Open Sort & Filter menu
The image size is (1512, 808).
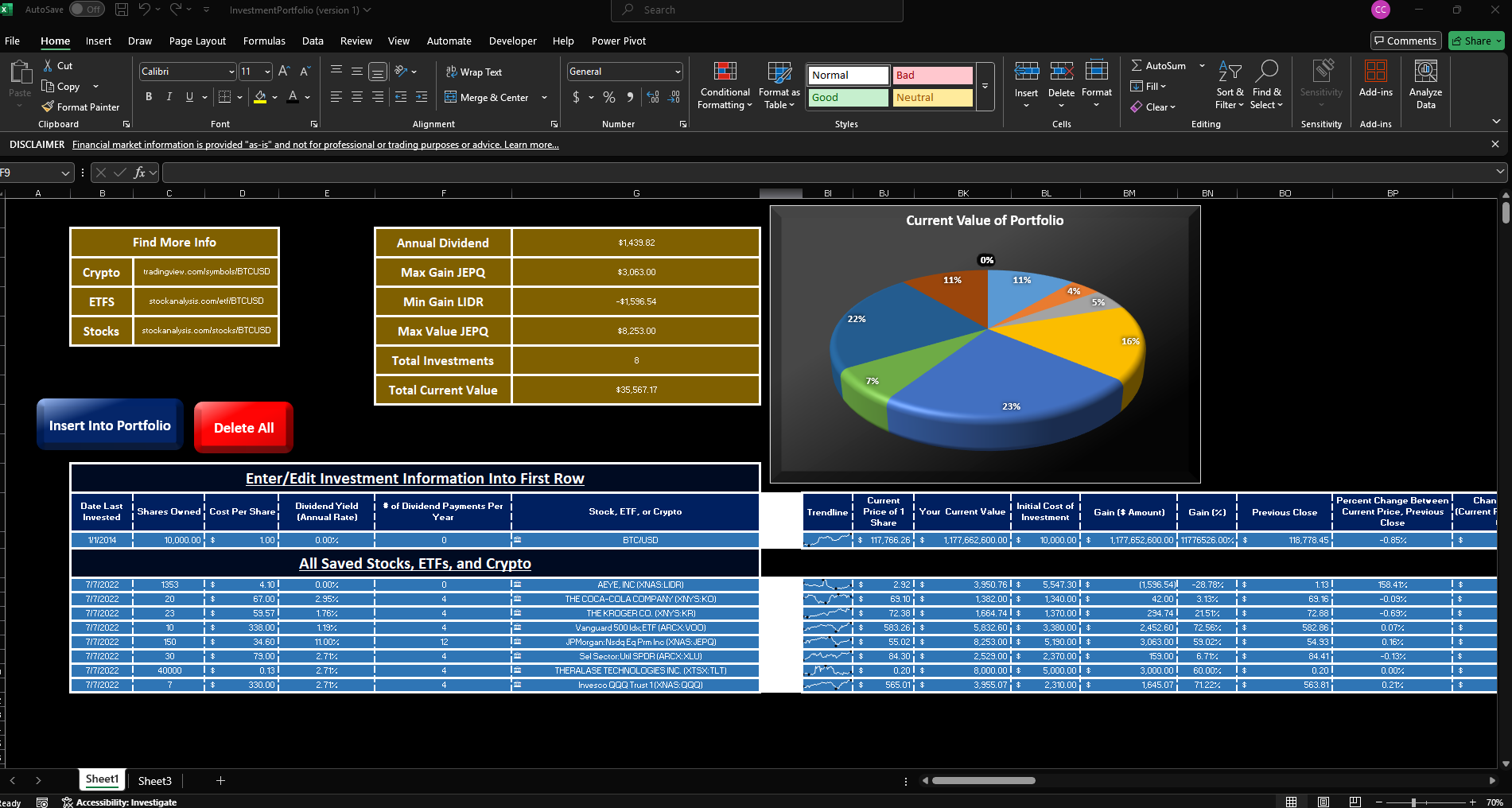tap(1230, 86)
